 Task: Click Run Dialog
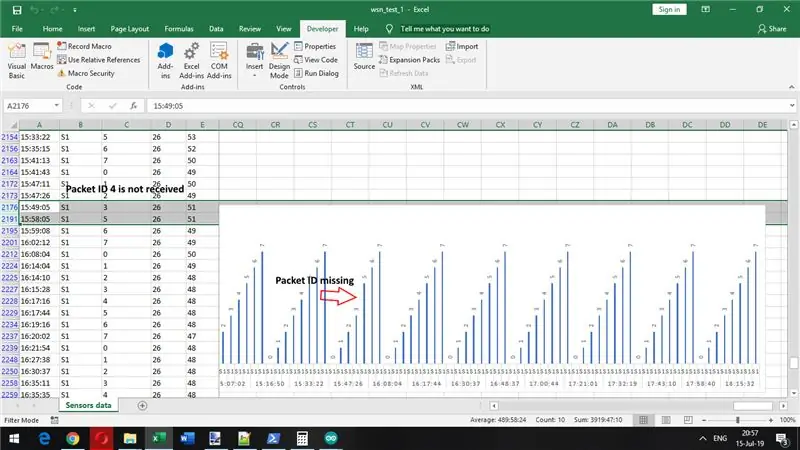316,73
